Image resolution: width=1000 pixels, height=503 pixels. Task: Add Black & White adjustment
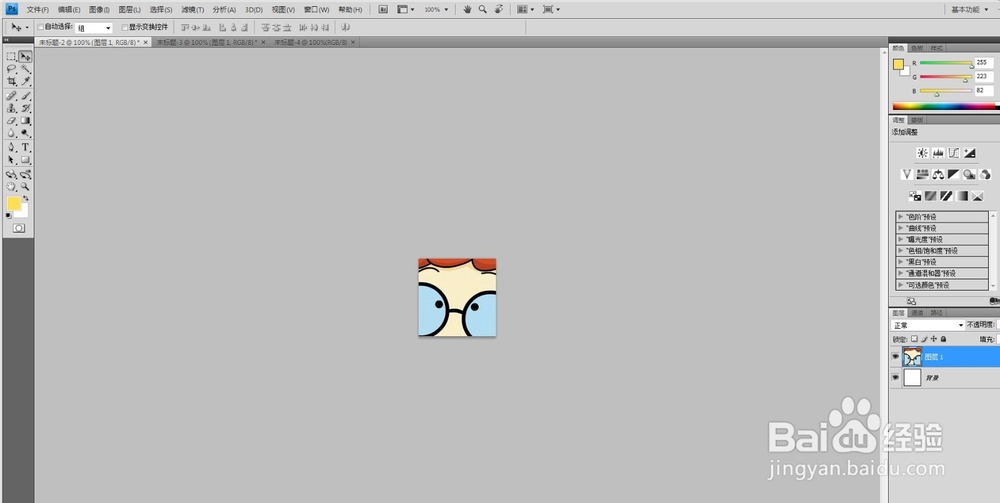(954, 174)
